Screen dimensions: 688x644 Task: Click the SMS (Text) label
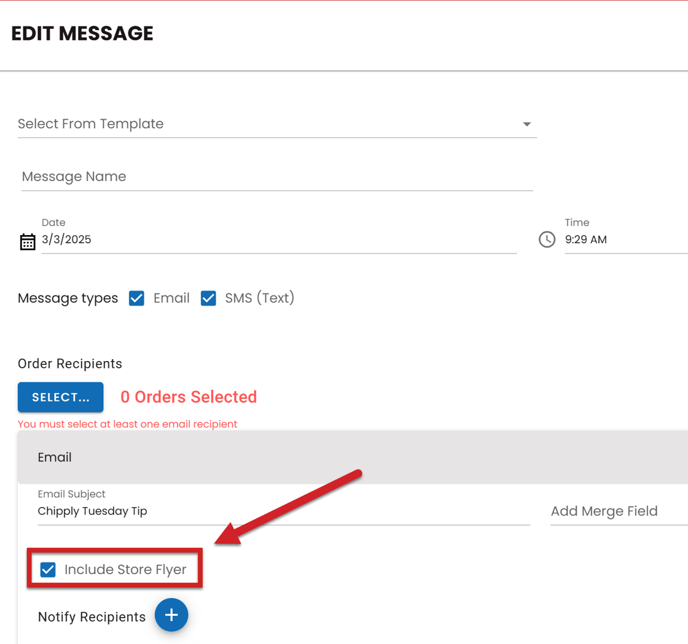coord(259,298)
